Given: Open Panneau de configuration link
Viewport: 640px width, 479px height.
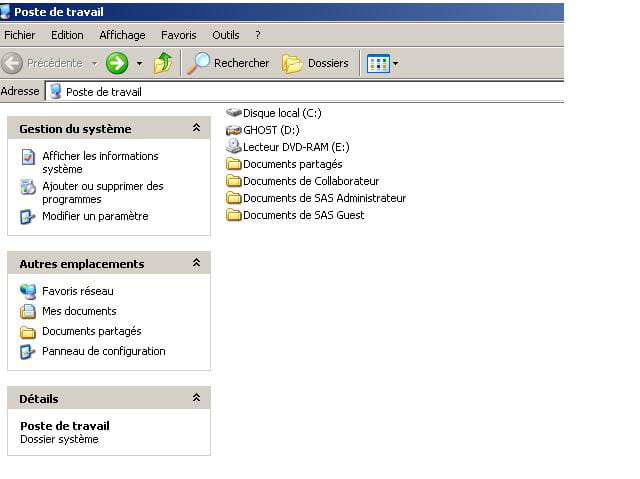Looking at the screenshot, I should pyautogui.click(x=104, y=351).
